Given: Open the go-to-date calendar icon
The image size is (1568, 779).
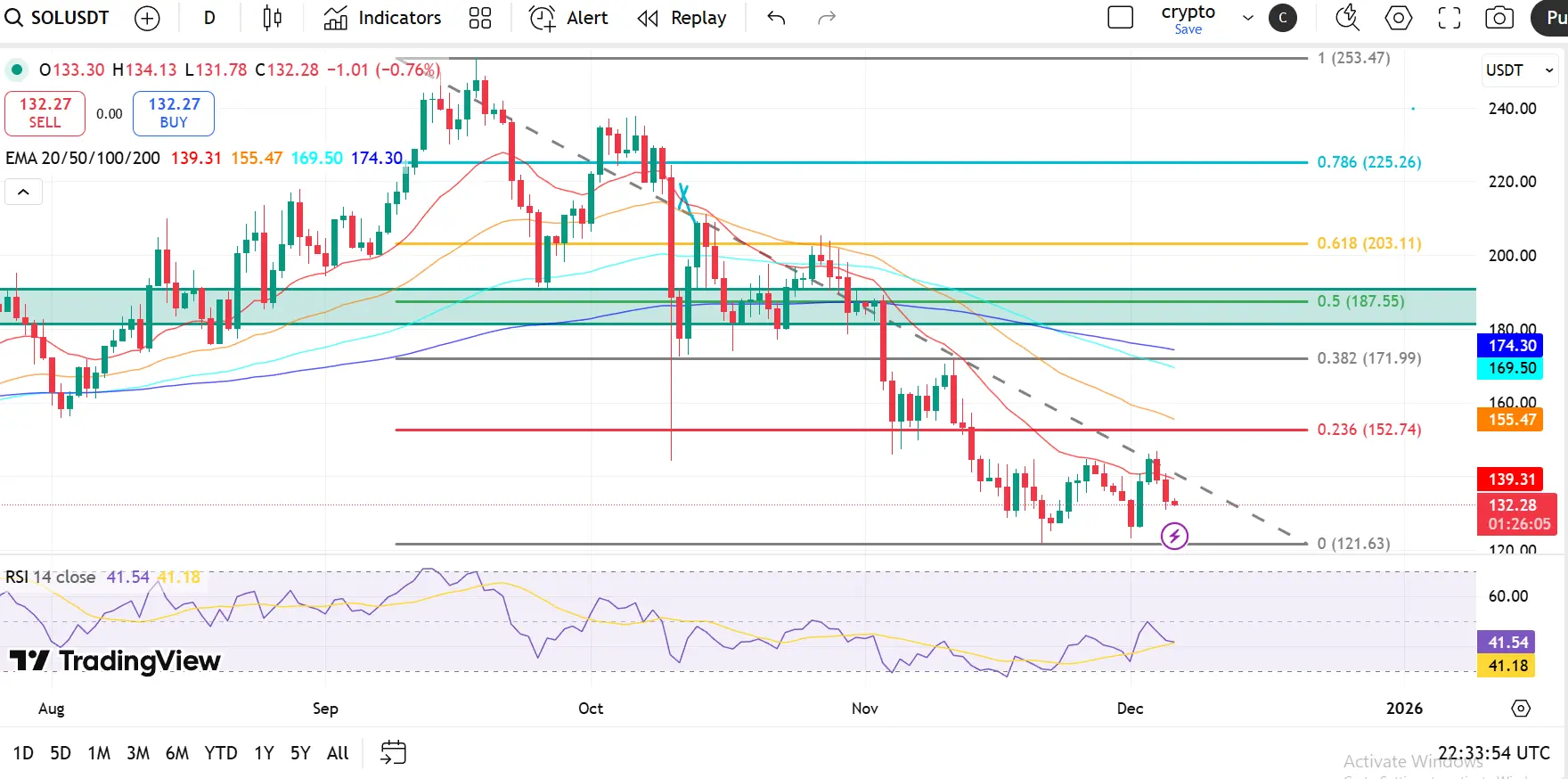Looking at the screenshot, I should 393,753.
